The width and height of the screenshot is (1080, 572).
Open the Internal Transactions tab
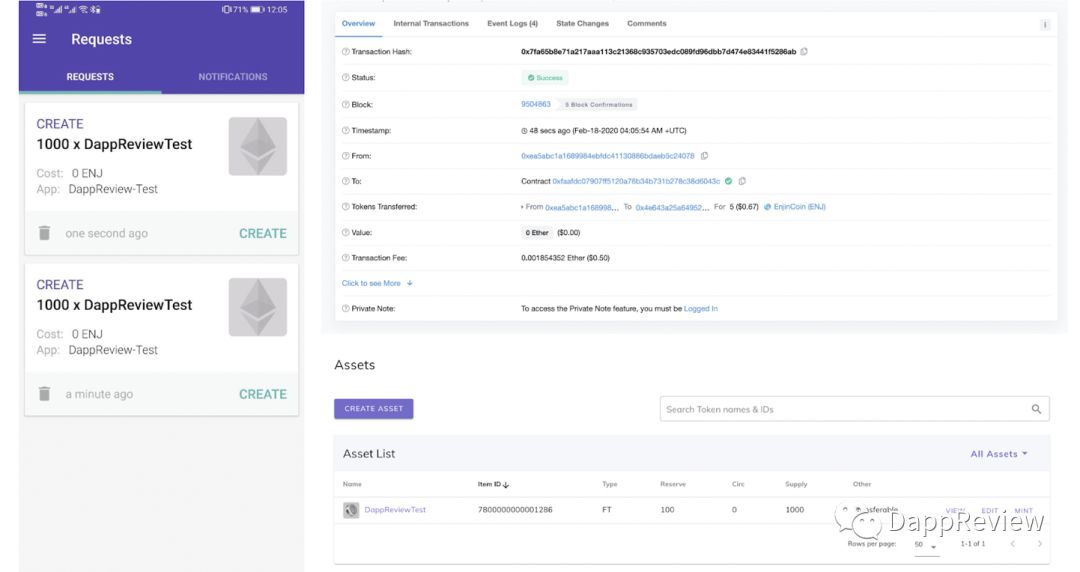pos(431,23)
